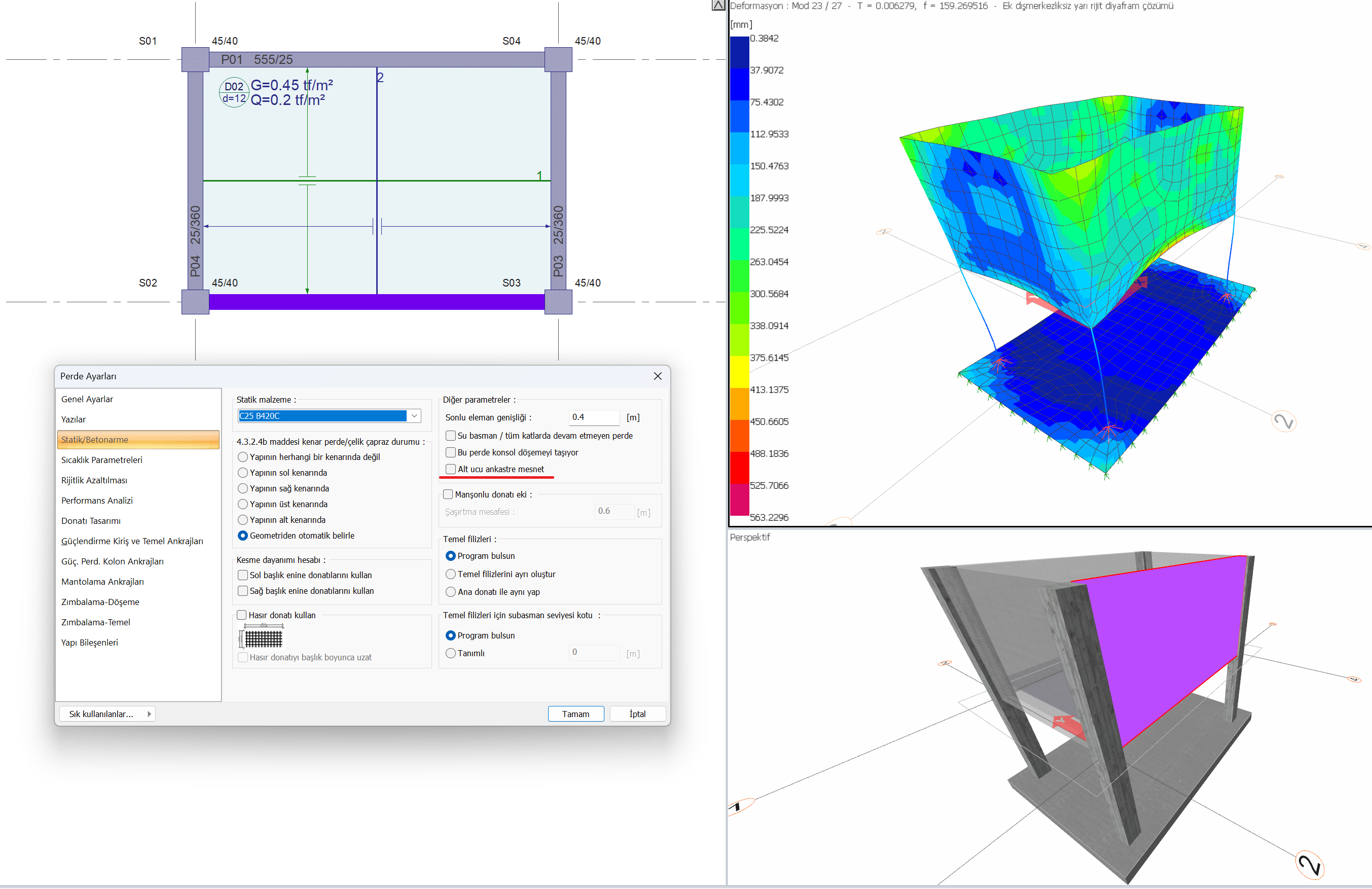Check Hasır donatı kullan option
This screenshot has width=1372, height=889.
242,615
